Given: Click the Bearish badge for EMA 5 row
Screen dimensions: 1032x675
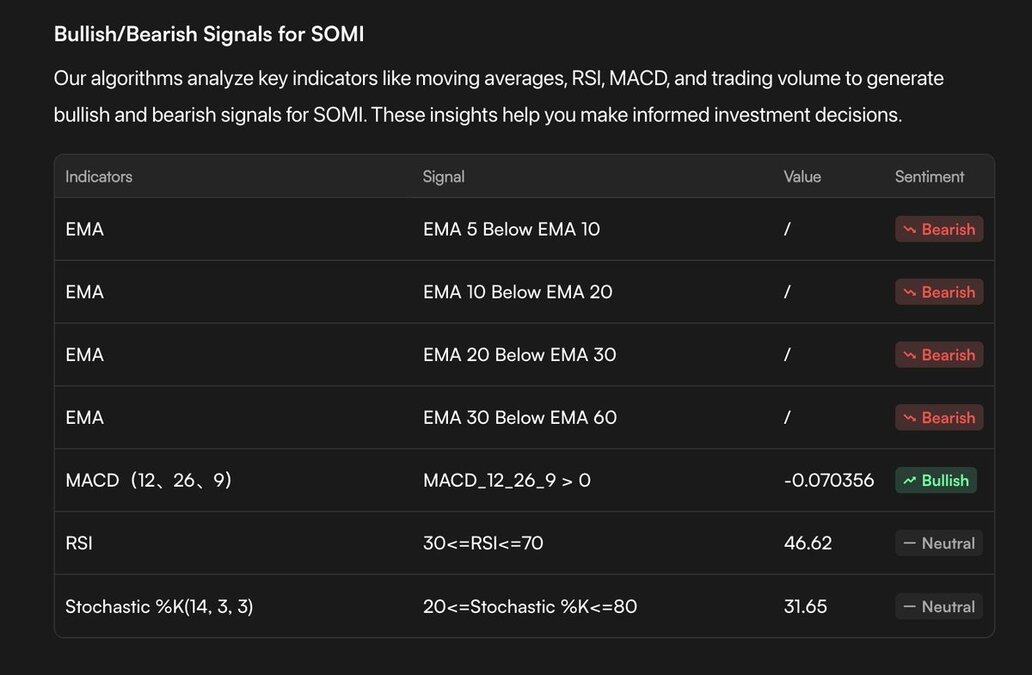Looking at the screenshot, I should pos(938,229).
